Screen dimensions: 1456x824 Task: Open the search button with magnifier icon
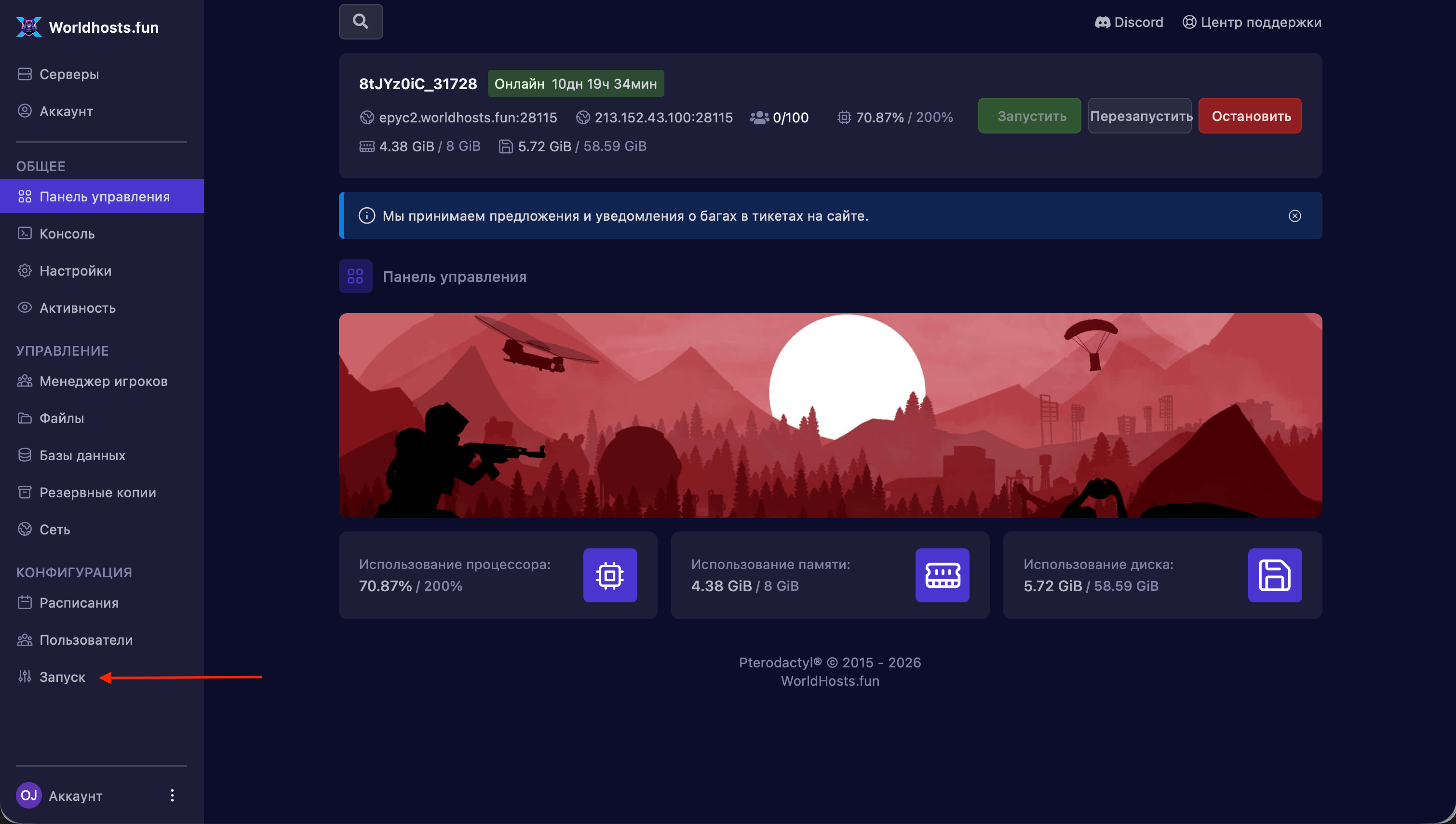[x=361, y=22]
